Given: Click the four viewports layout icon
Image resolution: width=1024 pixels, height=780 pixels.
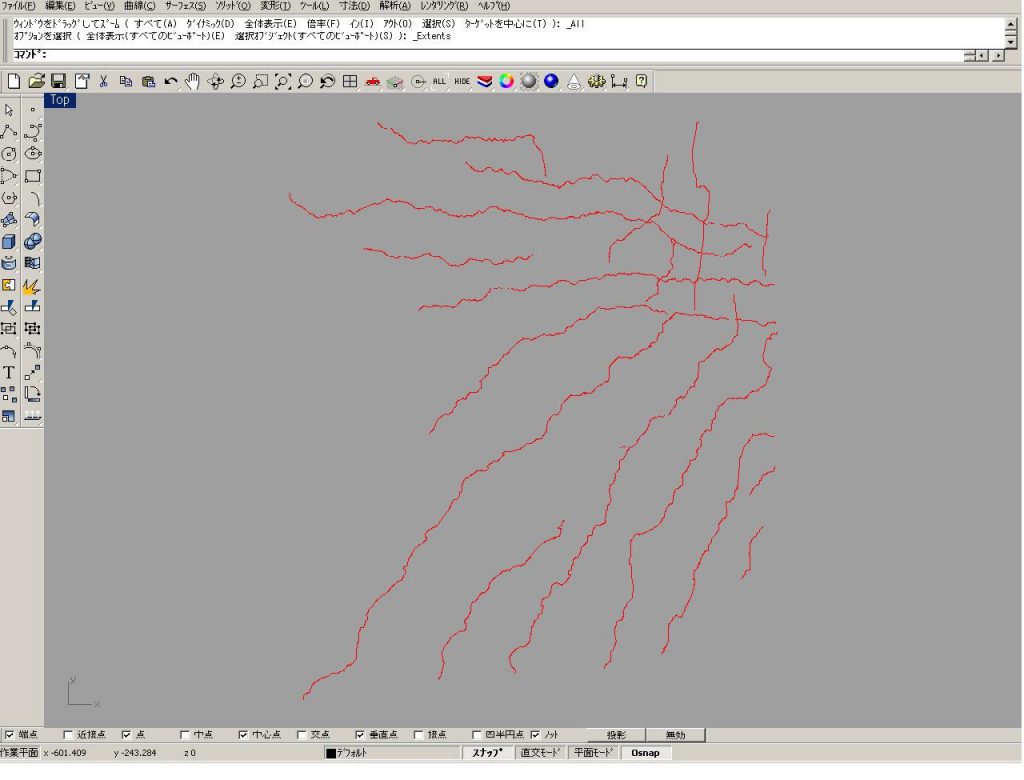Looking at the screenshot, I should click(350, 81).
